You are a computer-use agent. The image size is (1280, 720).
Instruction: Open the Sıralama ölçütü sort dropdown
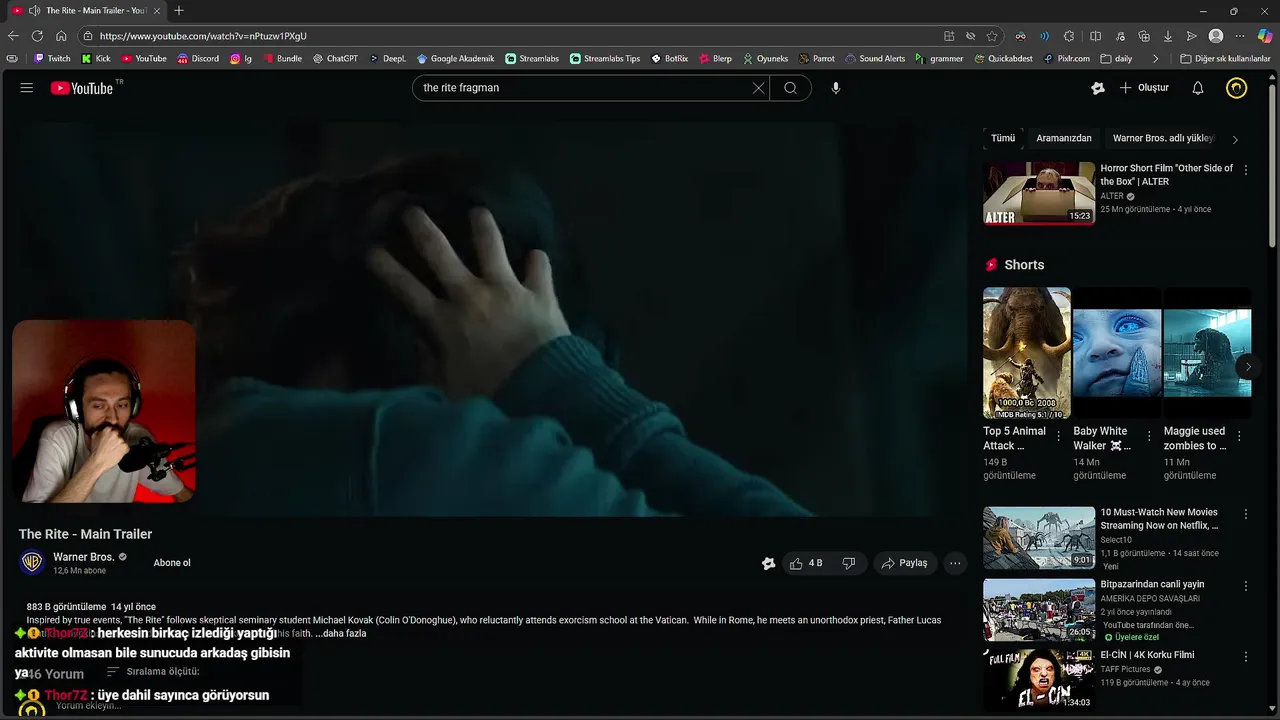(x=153, y=672)
